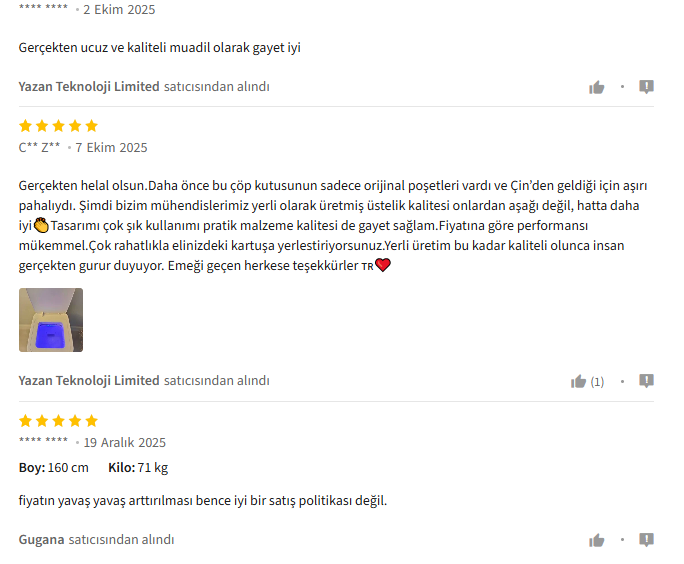Click the review text about fiyatın yavaş yavaş
The width and height of the screenshot is (684, 564).
(203, 500)
